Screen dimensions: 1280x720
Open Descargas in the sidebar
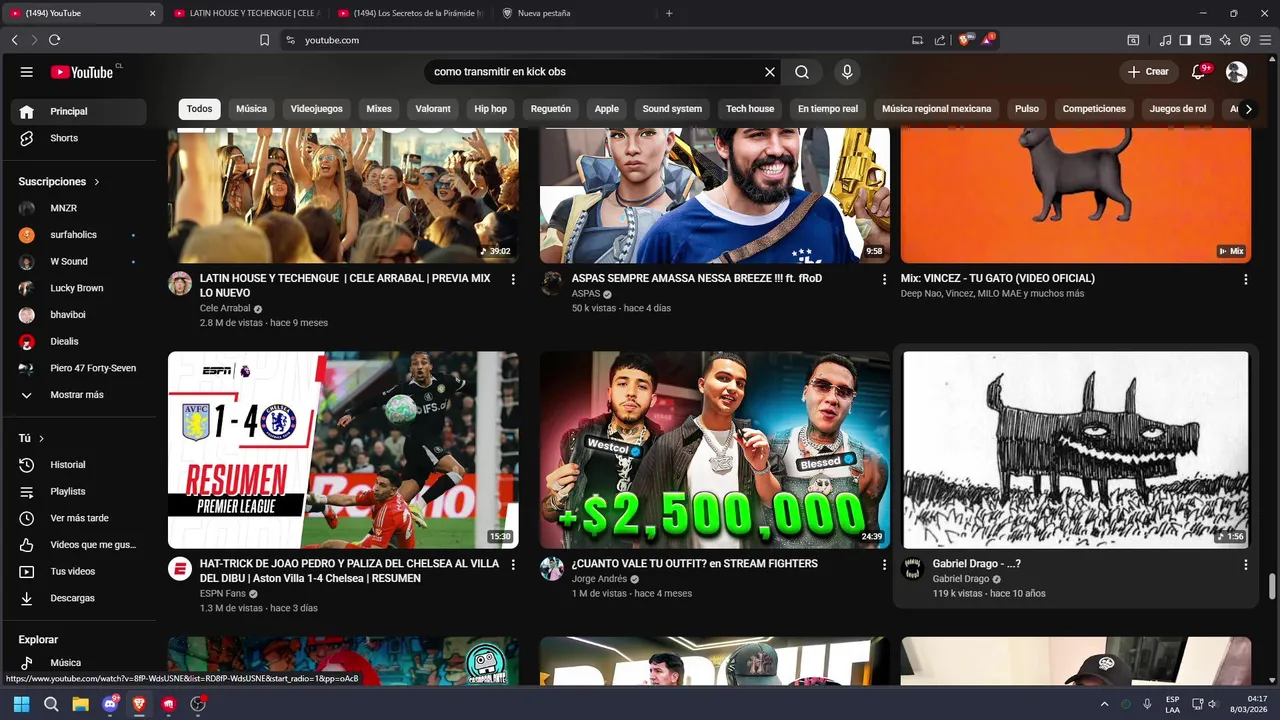click(78, 598)
